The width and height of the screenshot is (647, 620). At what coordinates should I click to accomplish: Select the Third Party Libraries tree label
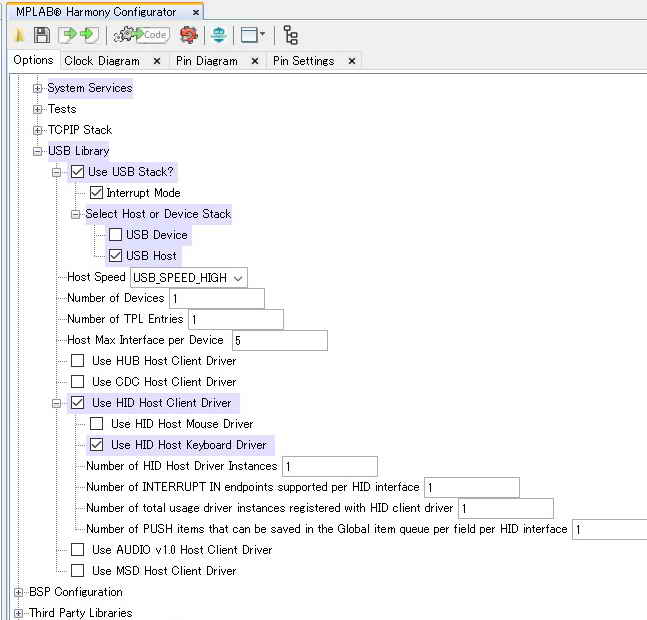80,613
